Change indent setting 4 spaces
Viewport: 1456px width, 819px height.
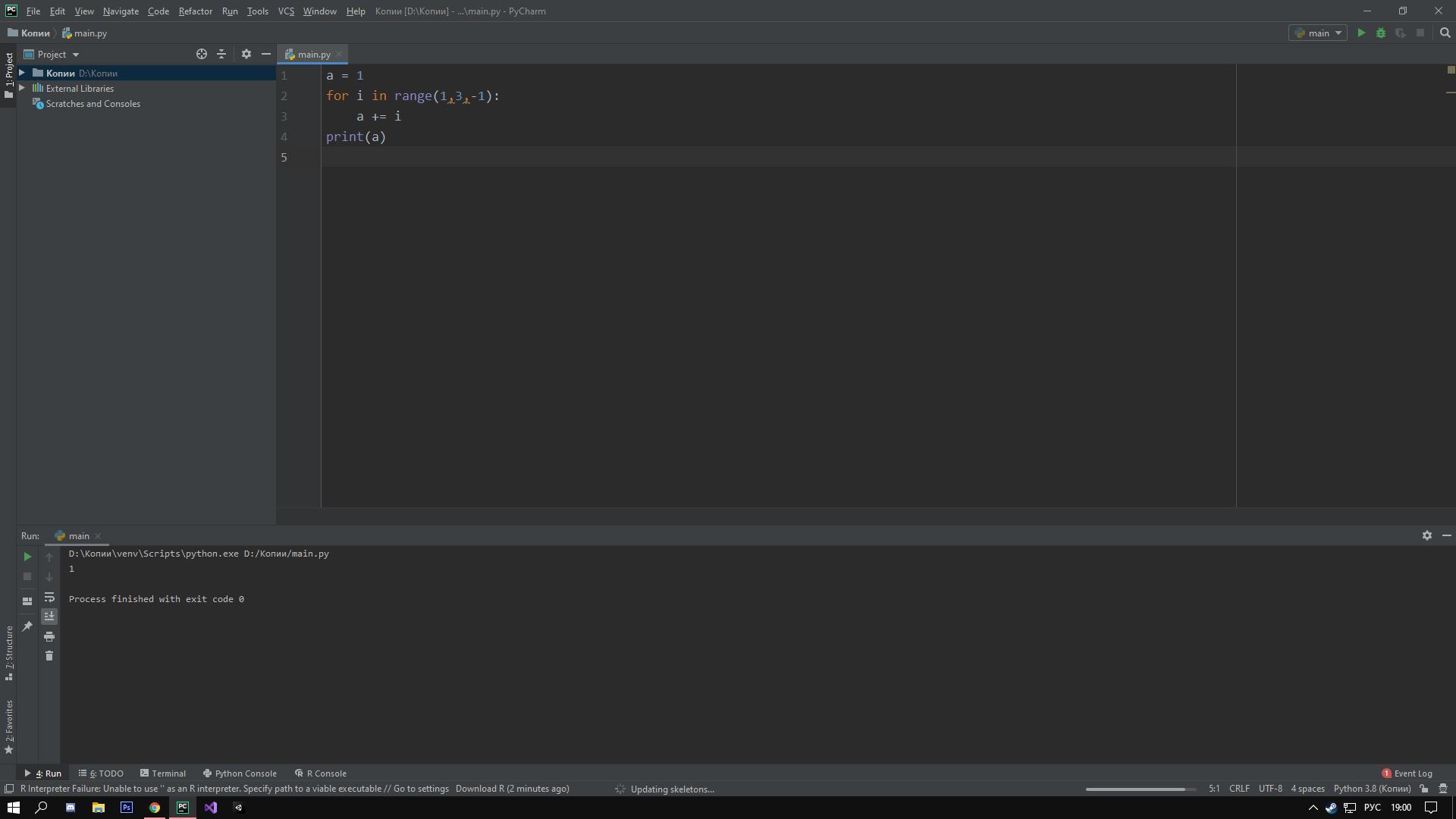1307,789
